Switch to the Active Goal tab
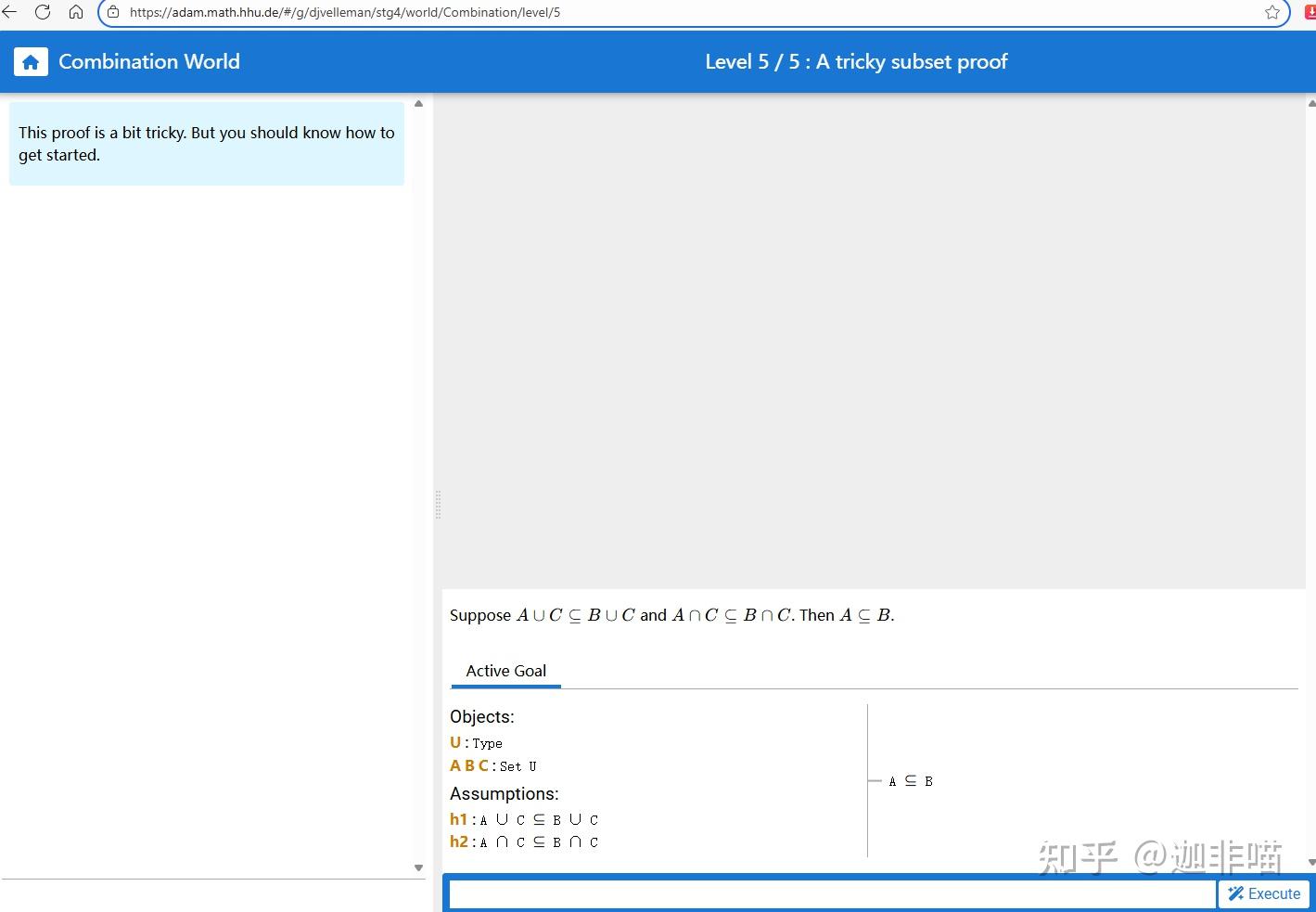This screenshot has height=912, width=1316. [x=505, y=671]
